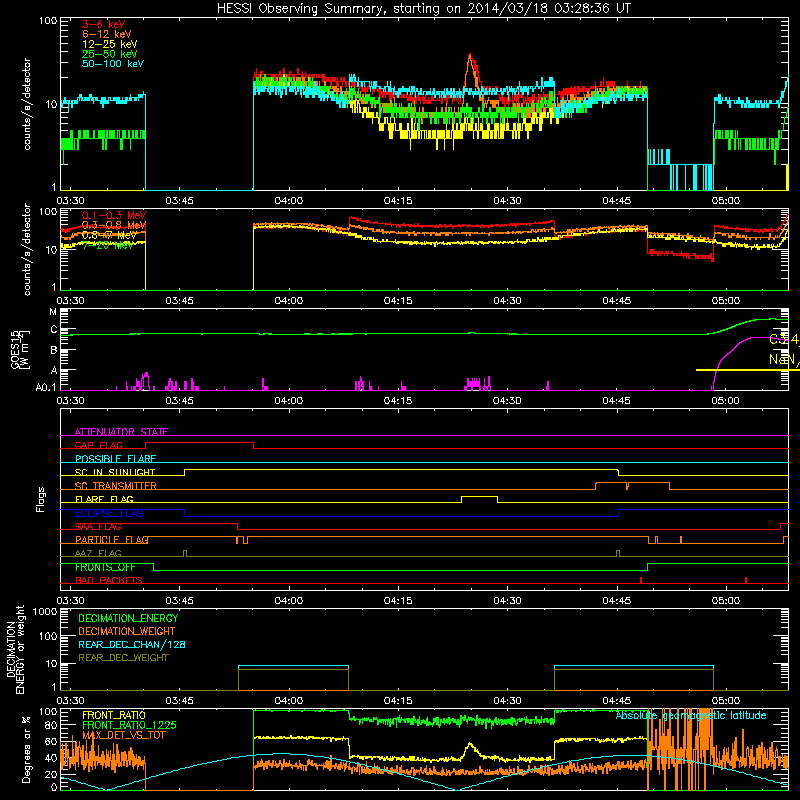Click the DECIMATION ENERGY or weight axis title

tap(15, 649)
